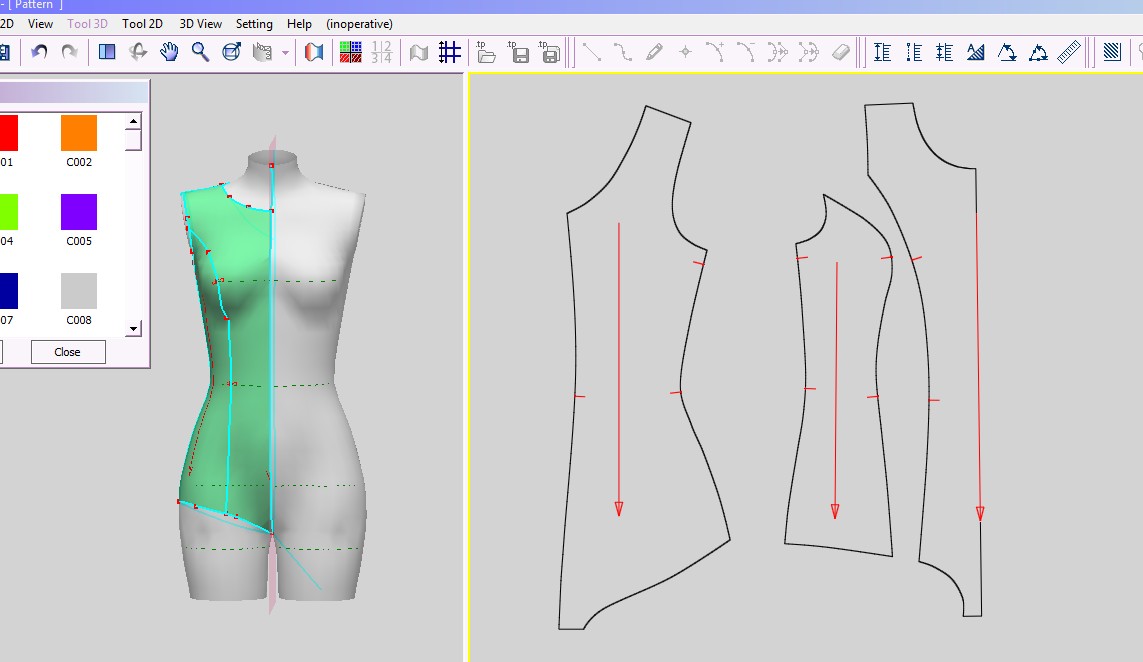The width and height of the screenshot is (1143, 662).
Task: Select the magnifier zoom tool
Action: pos(200,52)
